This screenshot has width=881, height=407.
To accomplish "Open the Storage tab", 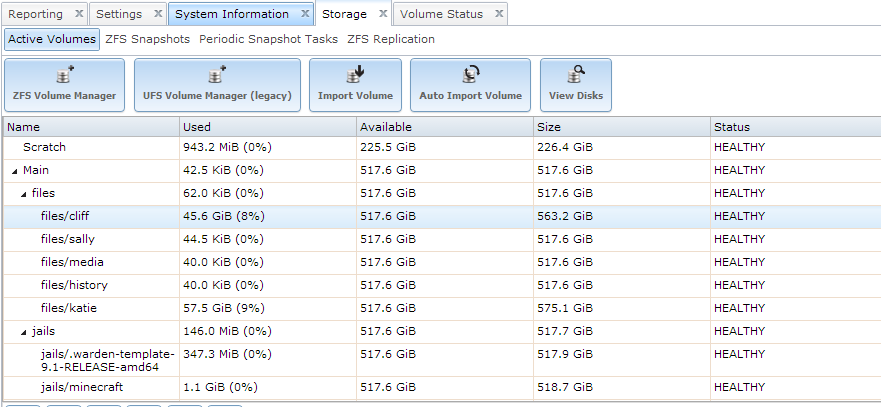I will [x=344, y=15].
